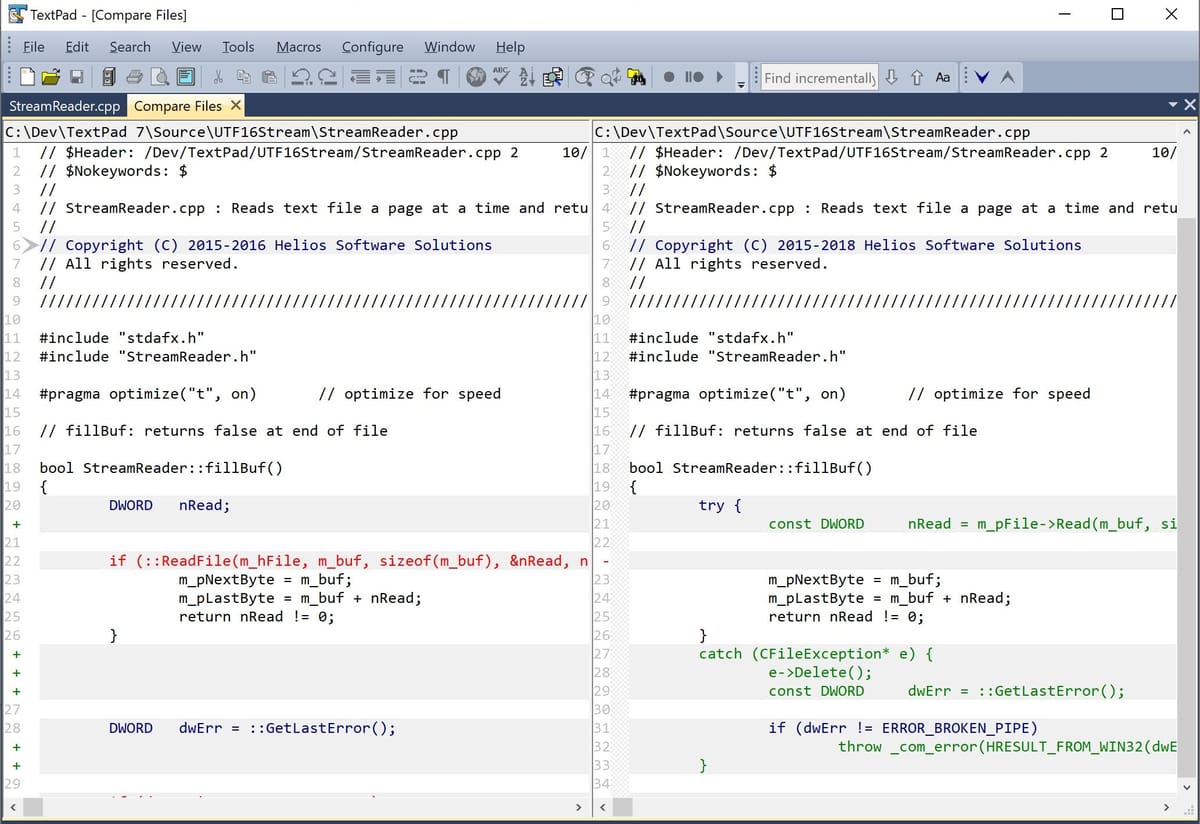Click the left pane scroll right arrow
1200x824 pixels.
click(577, 807)
